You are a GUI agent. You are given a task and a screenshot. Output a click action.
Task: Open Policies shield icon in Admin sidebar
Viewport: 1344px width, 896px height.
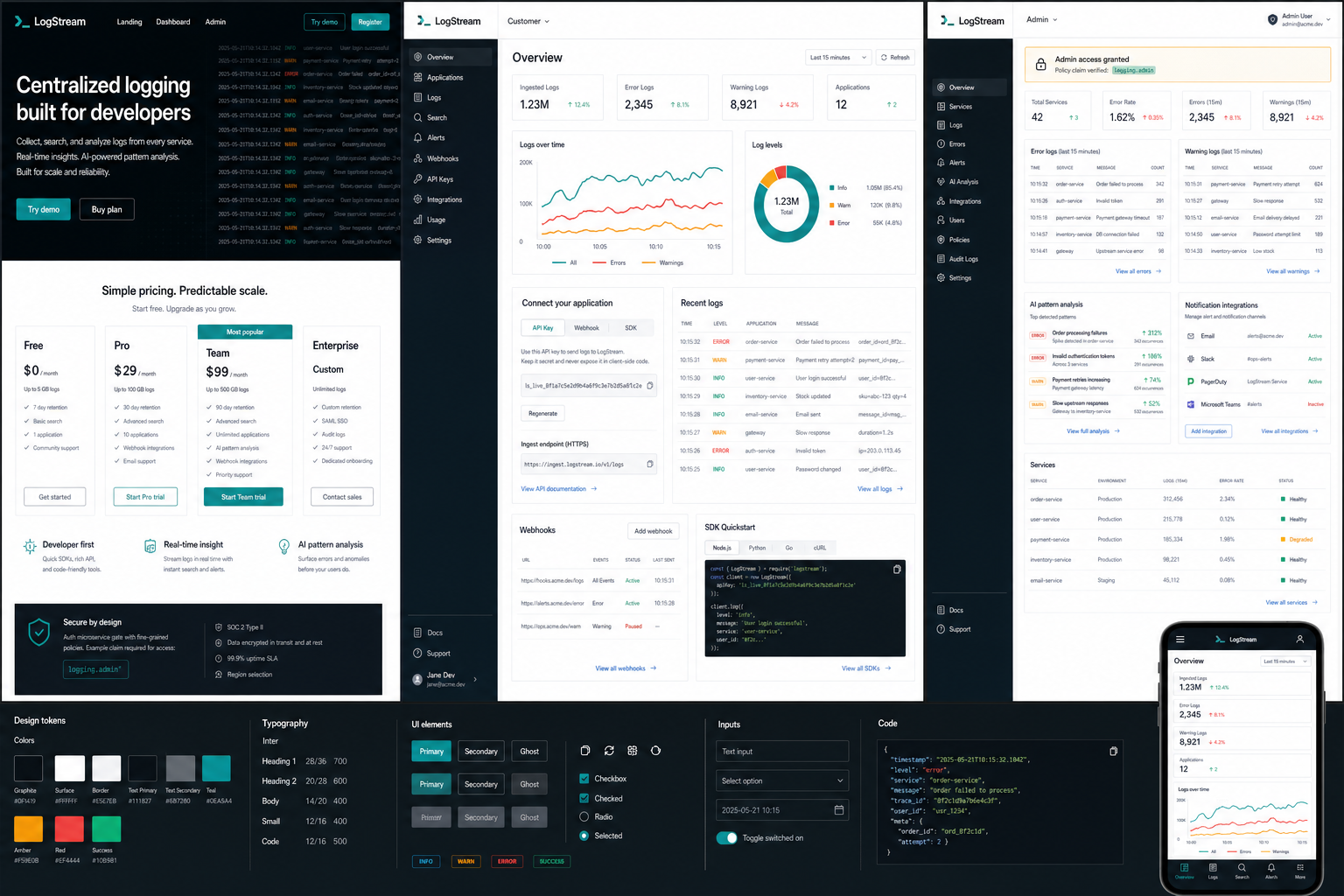tap(941, 239)
